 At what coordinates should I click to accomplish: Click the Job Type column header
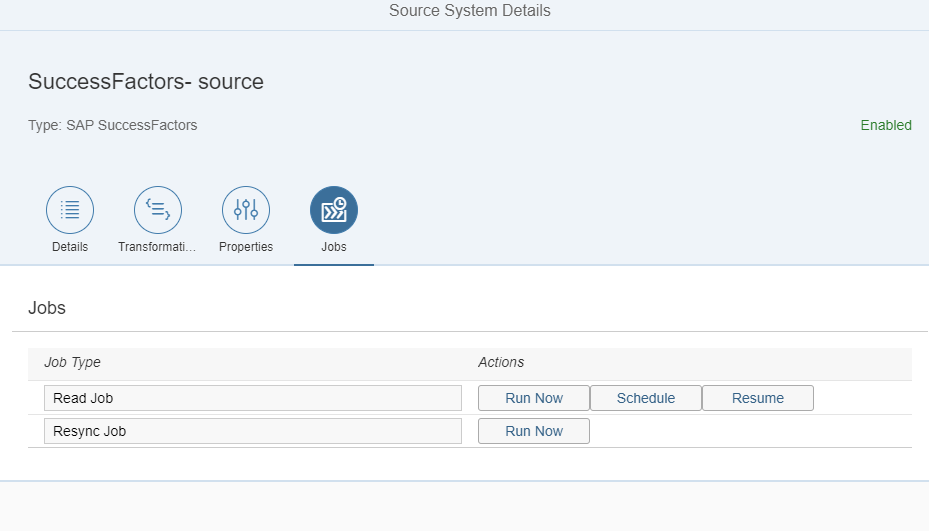pos(72,362)
